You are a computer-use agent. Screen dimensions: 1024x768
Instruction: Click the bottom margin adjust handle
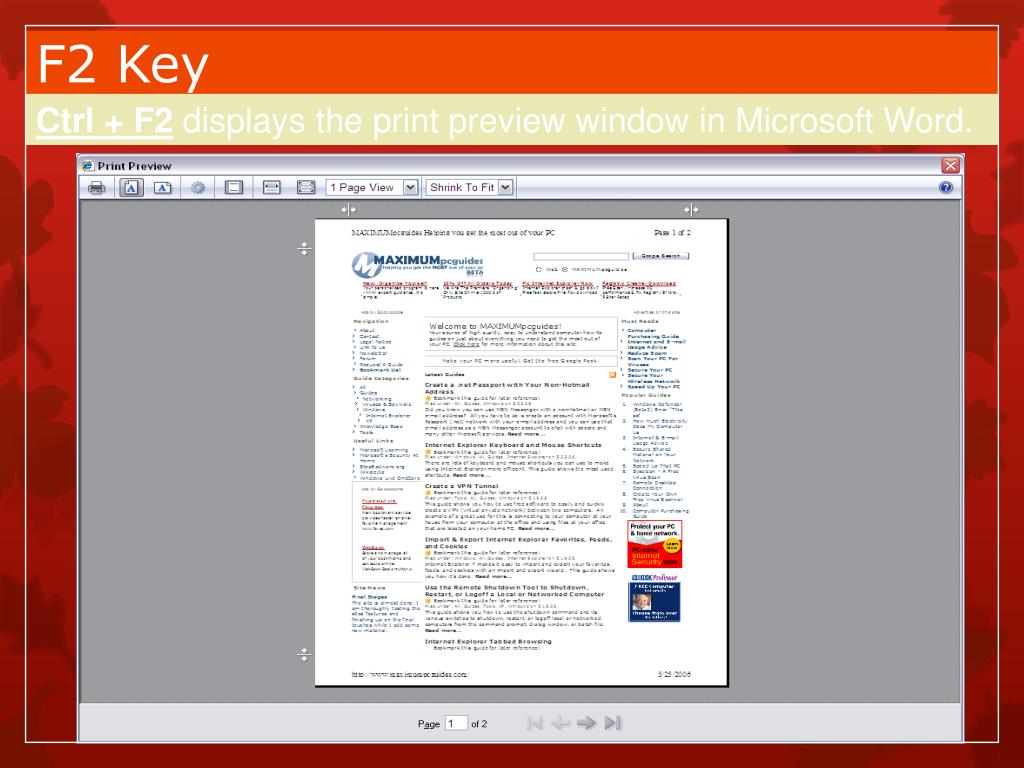click(304, 654)
